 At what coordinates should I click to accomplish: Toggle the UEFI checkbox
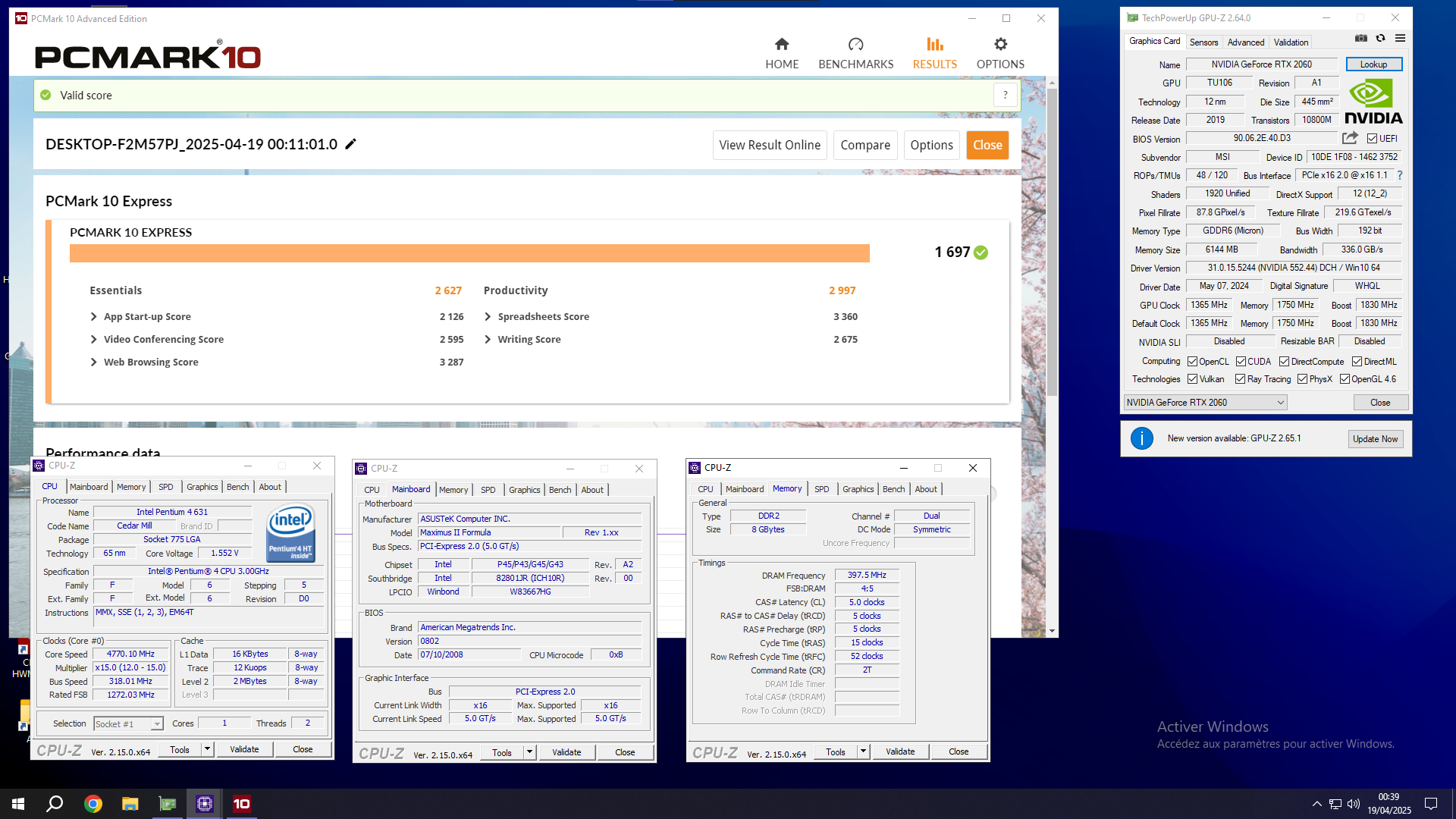[x=1372, y=139]
